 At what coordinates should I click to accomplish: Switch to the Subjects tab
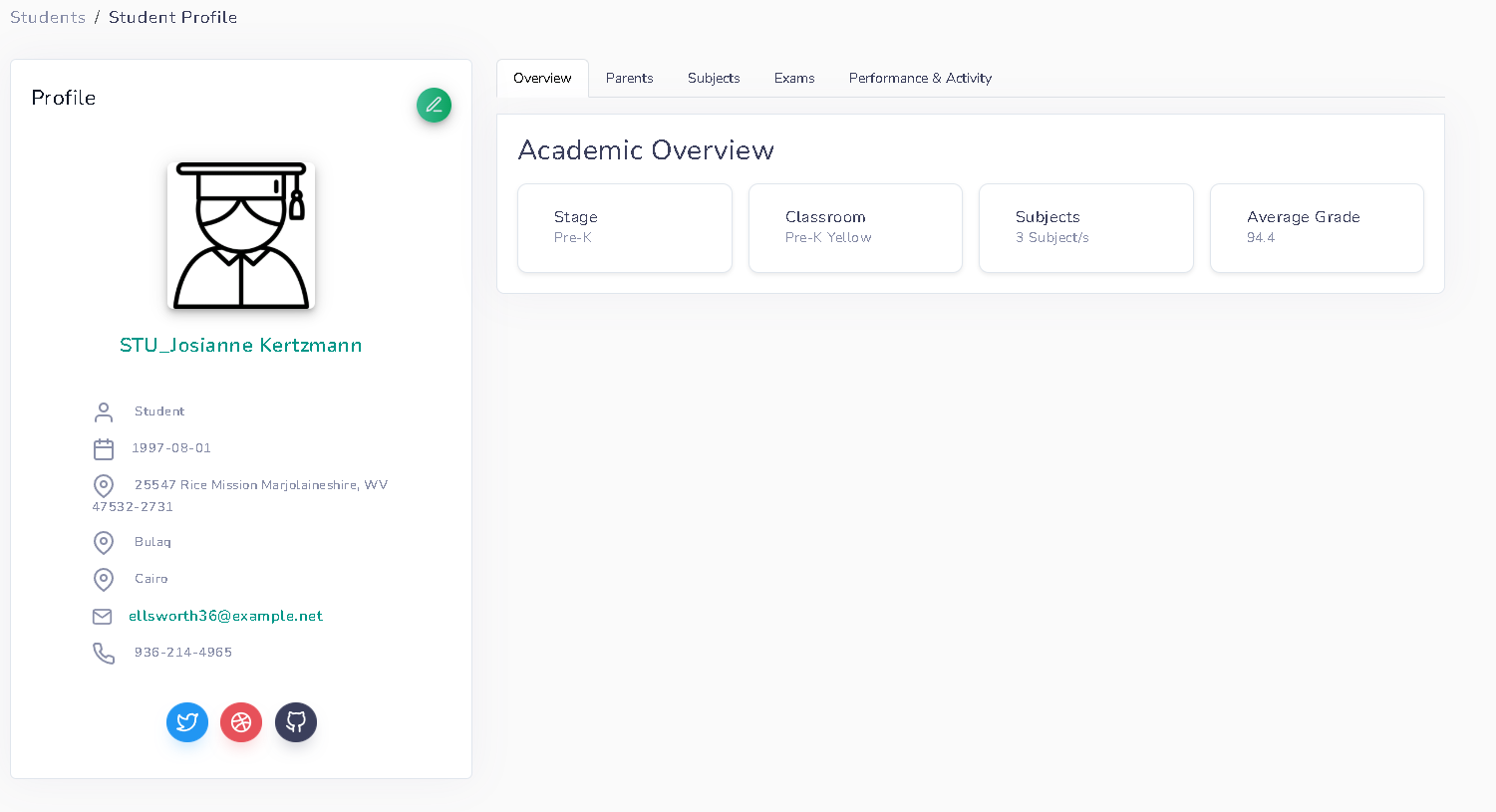(714, 78)
